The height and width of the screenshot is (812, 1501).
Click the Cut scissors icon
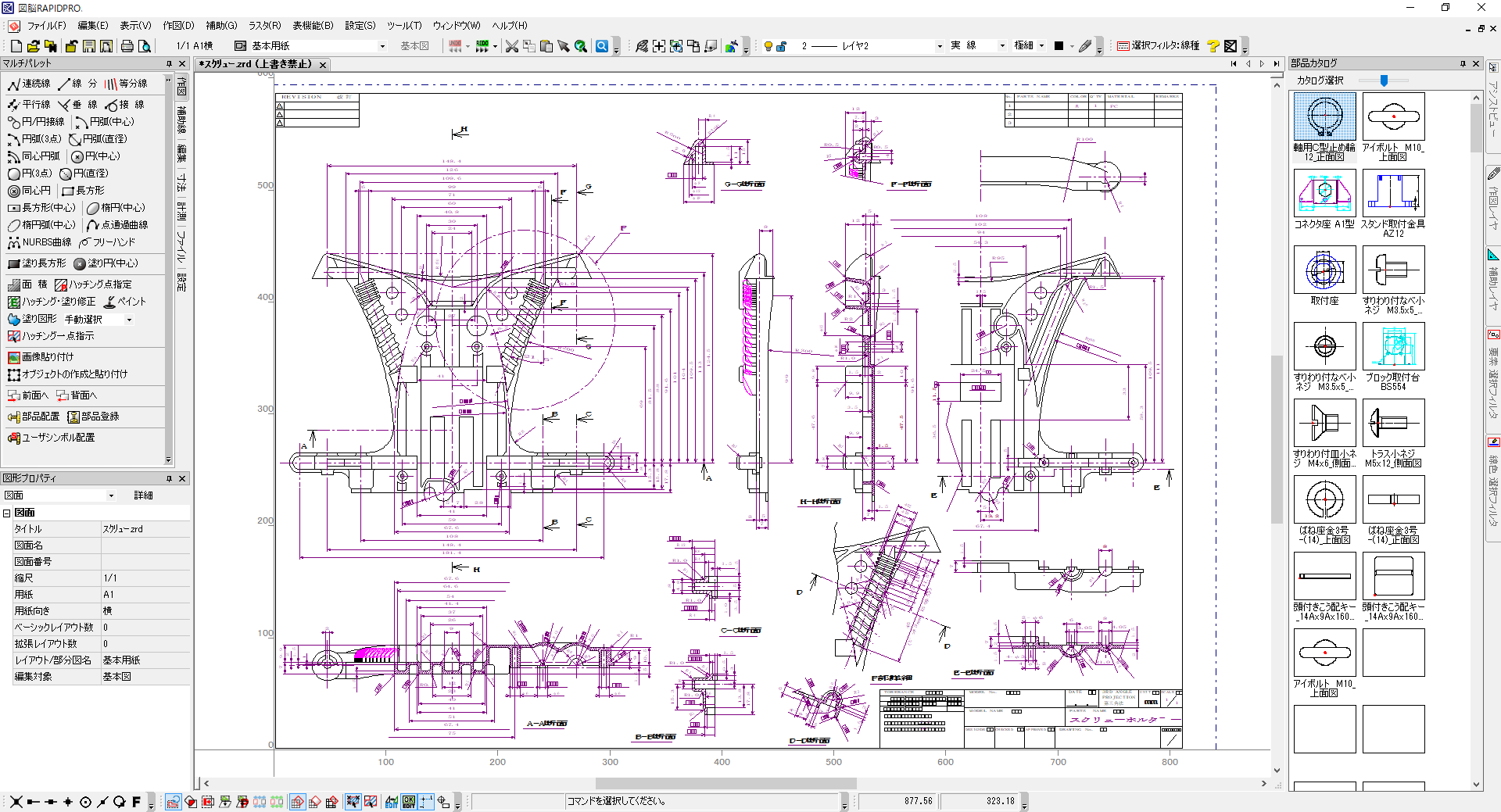click(512, 46)
